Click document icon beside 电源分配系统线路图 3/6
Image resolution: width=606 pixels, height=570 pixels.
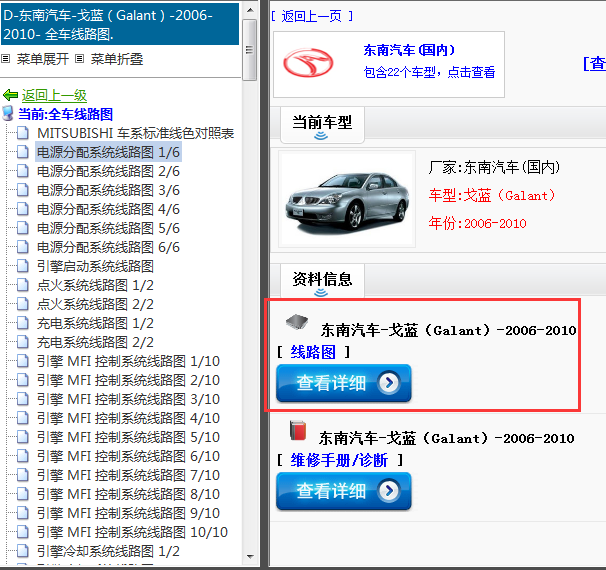tap(23, 190)
